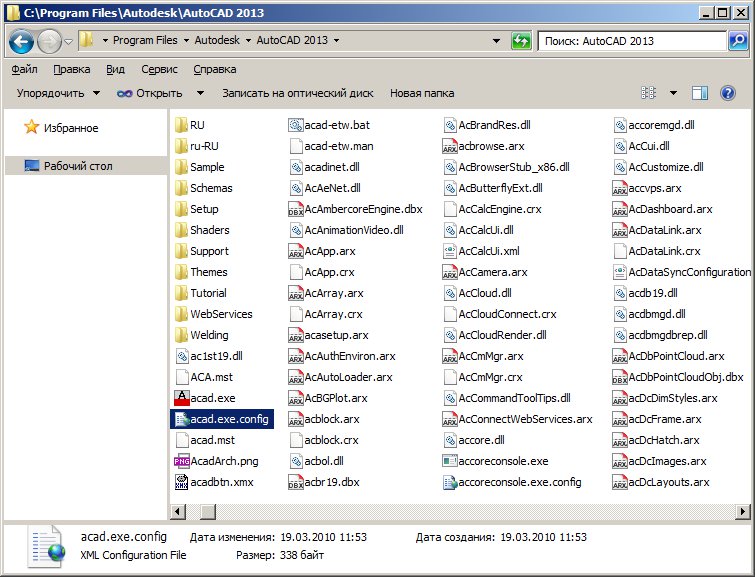Viewport: 755px width, 577px height.
Task: Open the Сервис menu
Action: pos(159,69)
